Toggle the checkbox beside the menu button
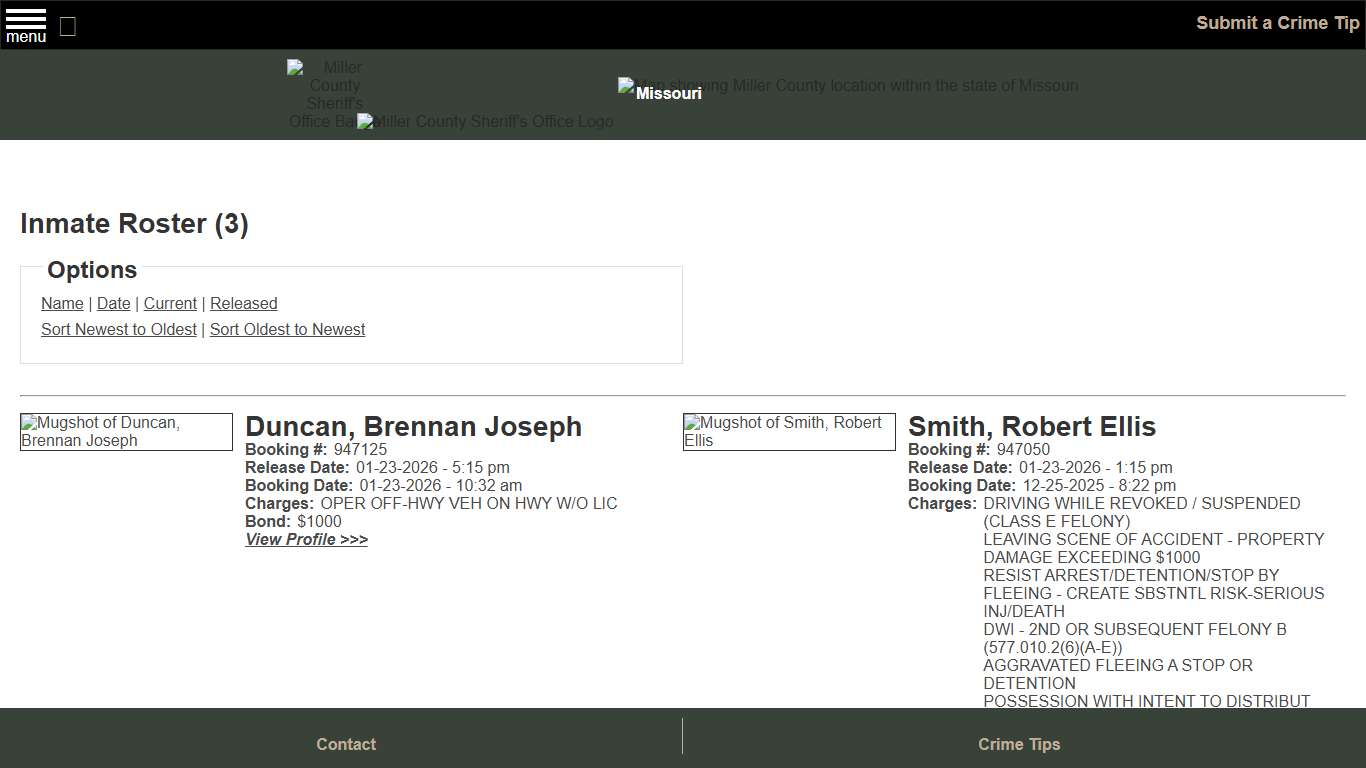 [67, 27]
